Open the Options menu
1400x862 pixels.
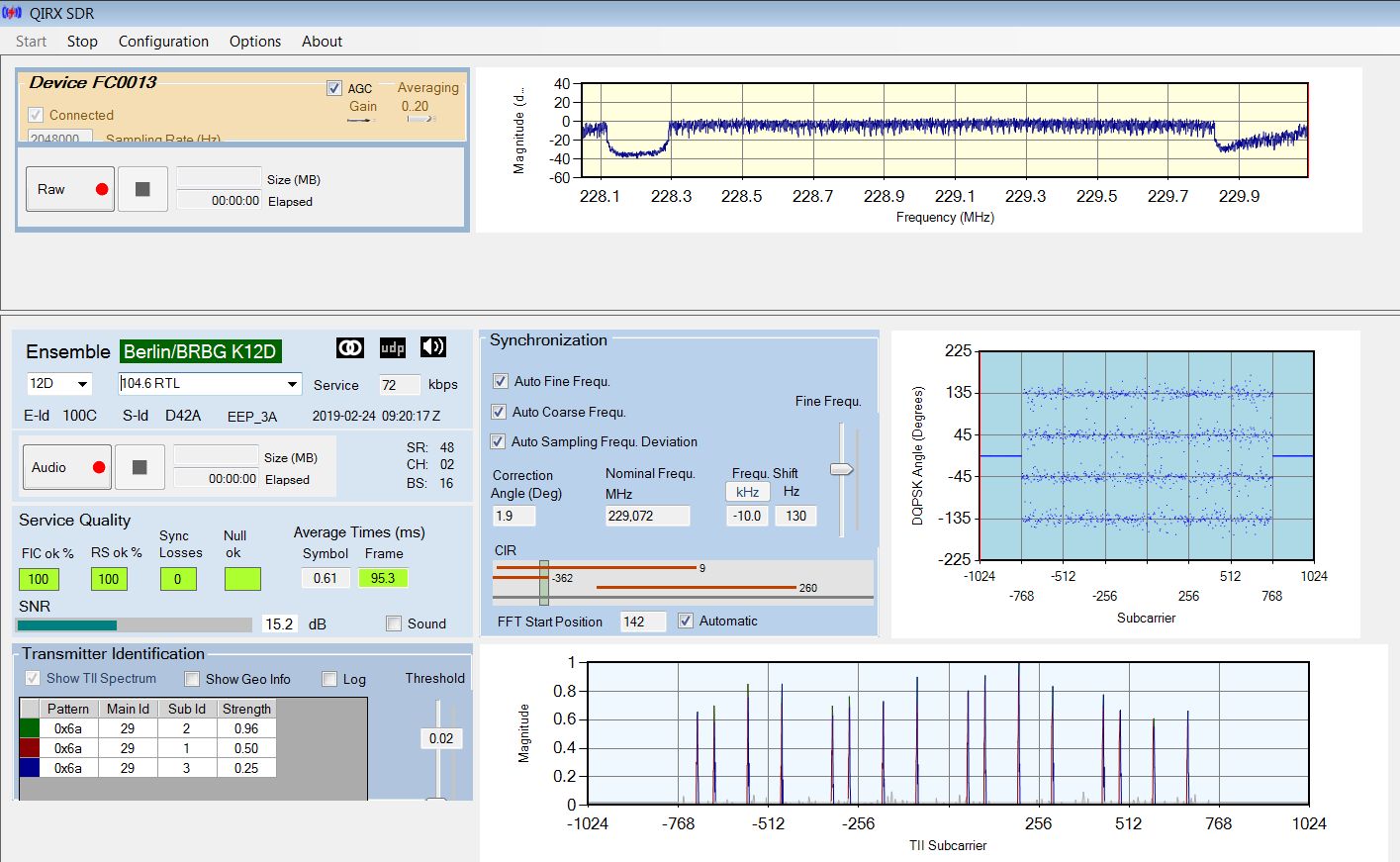click(x=255, y=42)
